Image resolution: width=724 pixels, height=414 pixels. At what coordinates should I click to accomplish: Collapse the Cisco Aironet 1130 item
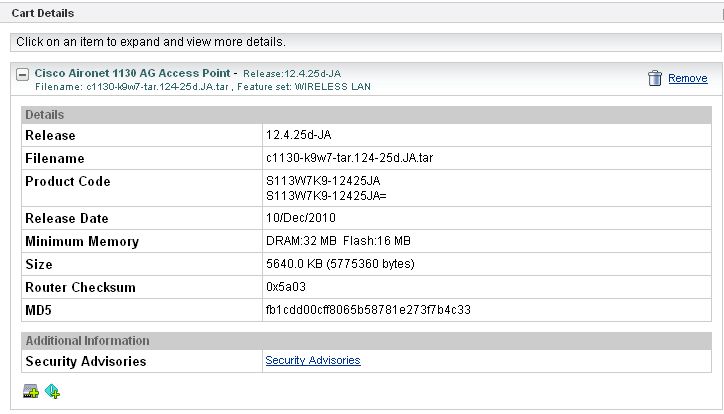pyautogui.click(x=22, y=74)
